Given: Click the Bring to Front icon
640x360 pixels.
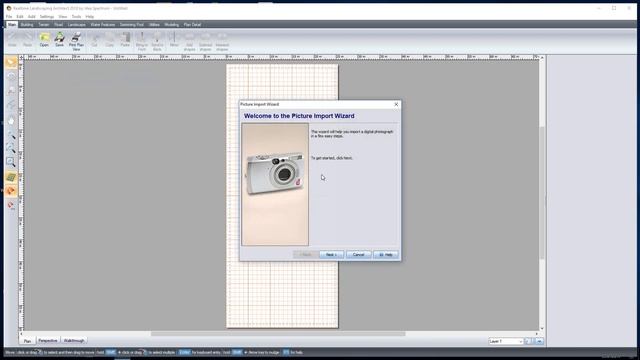Looking at the screenshot, I should (142, 42).
